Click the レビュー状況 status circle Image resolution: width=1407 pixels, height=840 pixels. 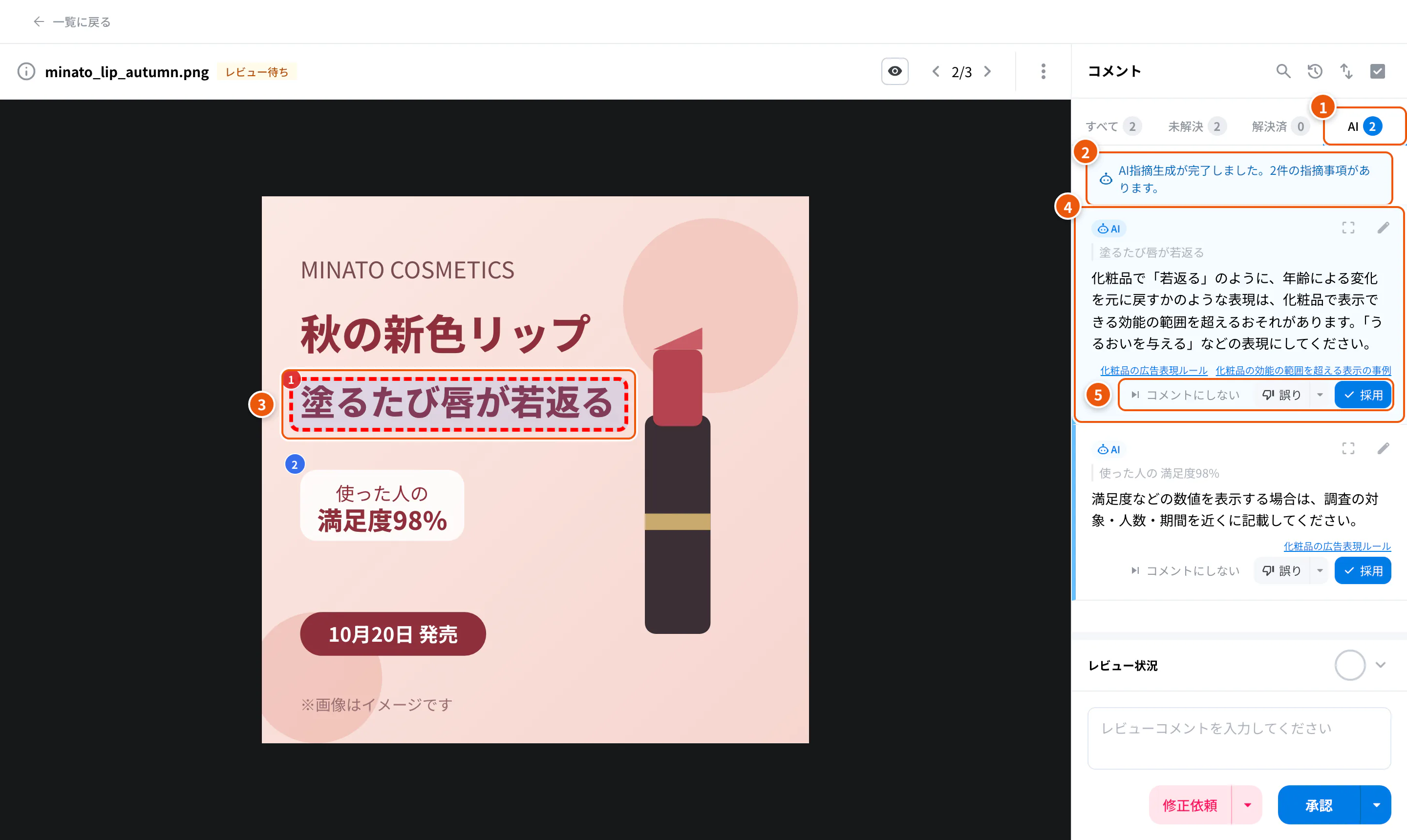(x=1350, y=665)
